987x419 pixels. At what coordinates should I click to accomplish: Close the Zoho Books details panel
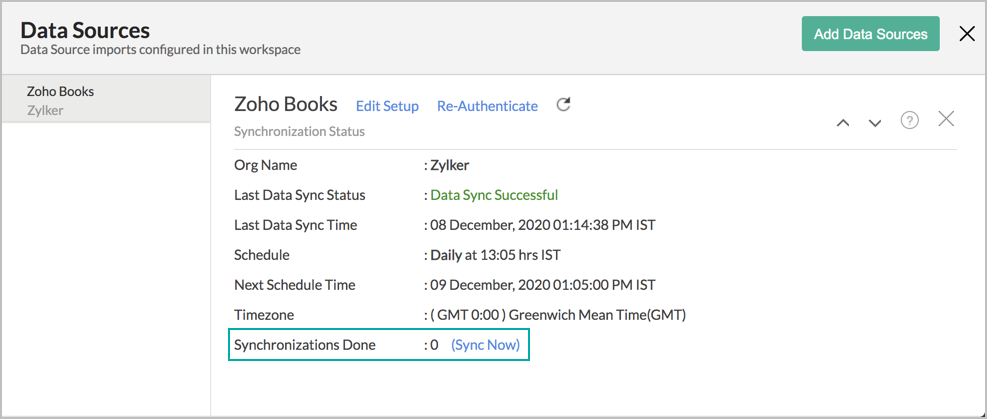coord(946,119)
